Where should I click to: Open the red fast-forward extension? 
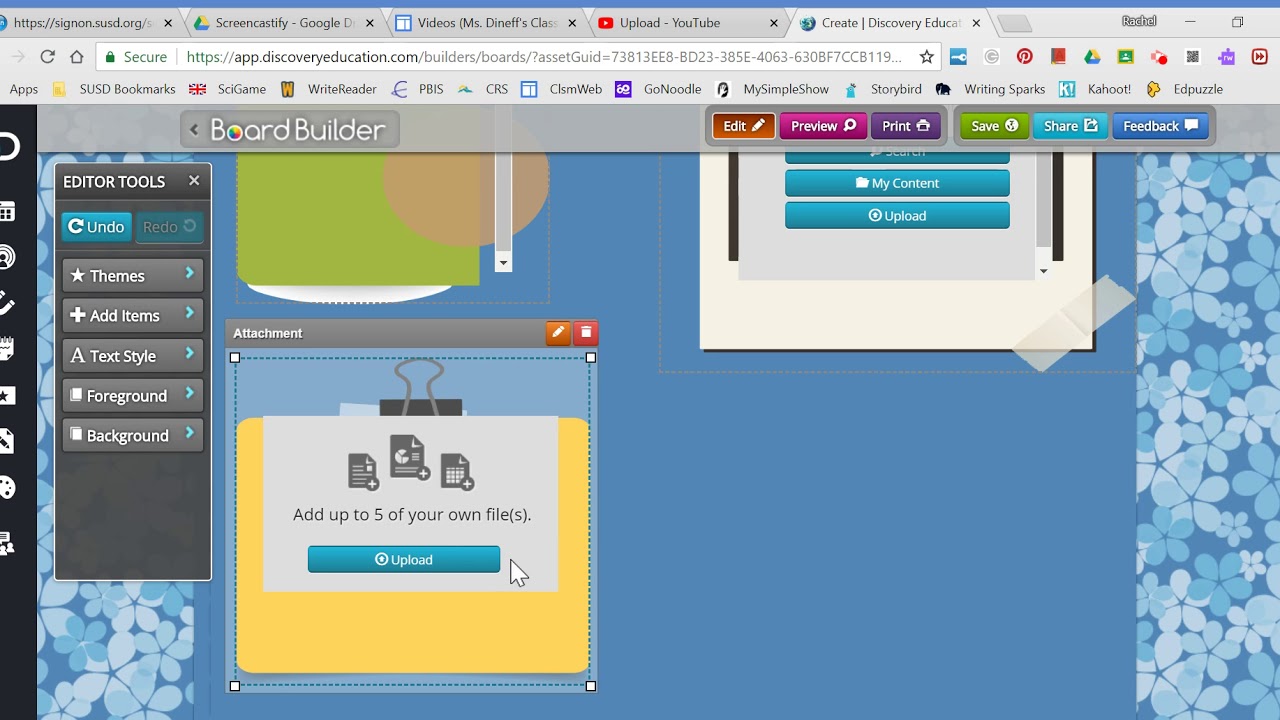pos(1260,57)
